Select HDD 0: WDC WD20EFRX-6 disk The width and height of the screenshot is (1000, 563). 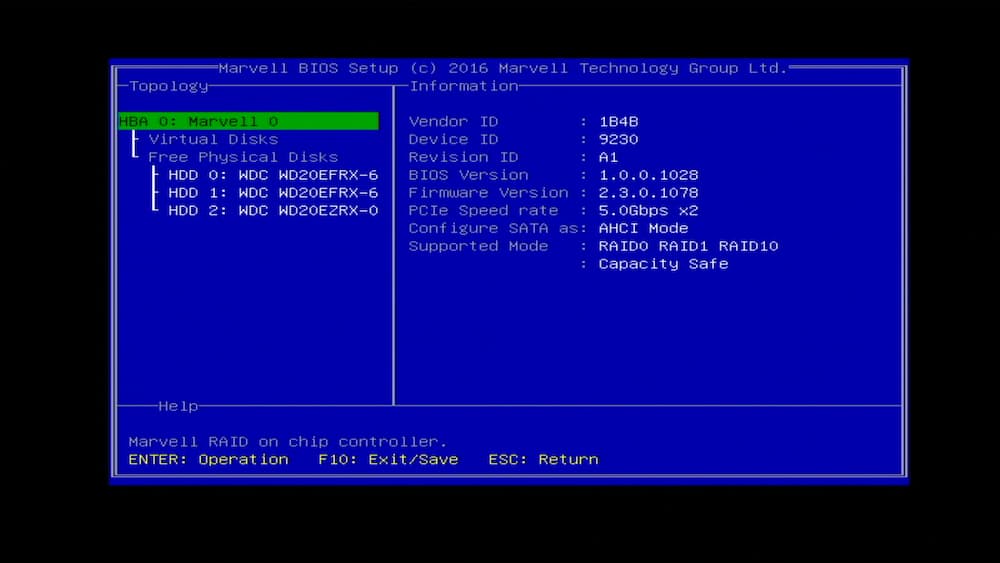tap(273, 175)
